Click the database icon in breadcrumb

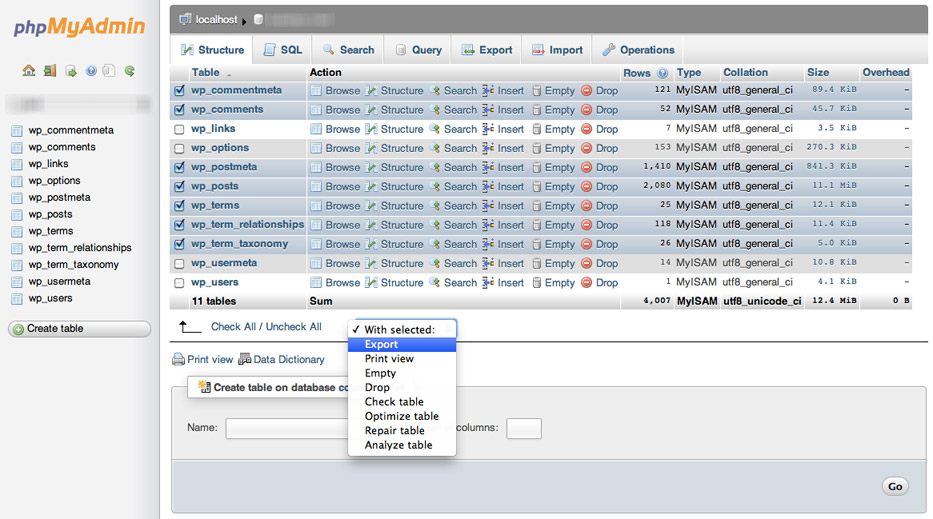[x=258, y=20]
